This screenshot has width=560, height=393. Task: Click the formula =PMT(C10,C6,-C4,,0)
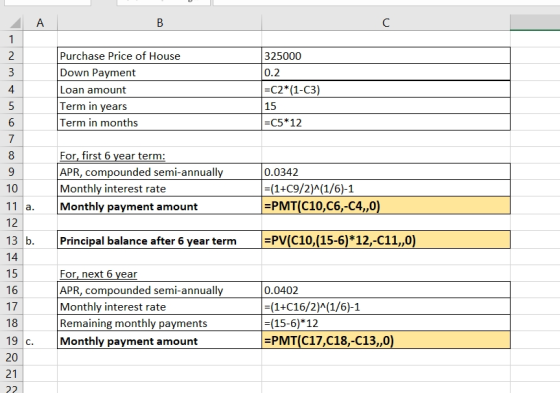point(386,206)
